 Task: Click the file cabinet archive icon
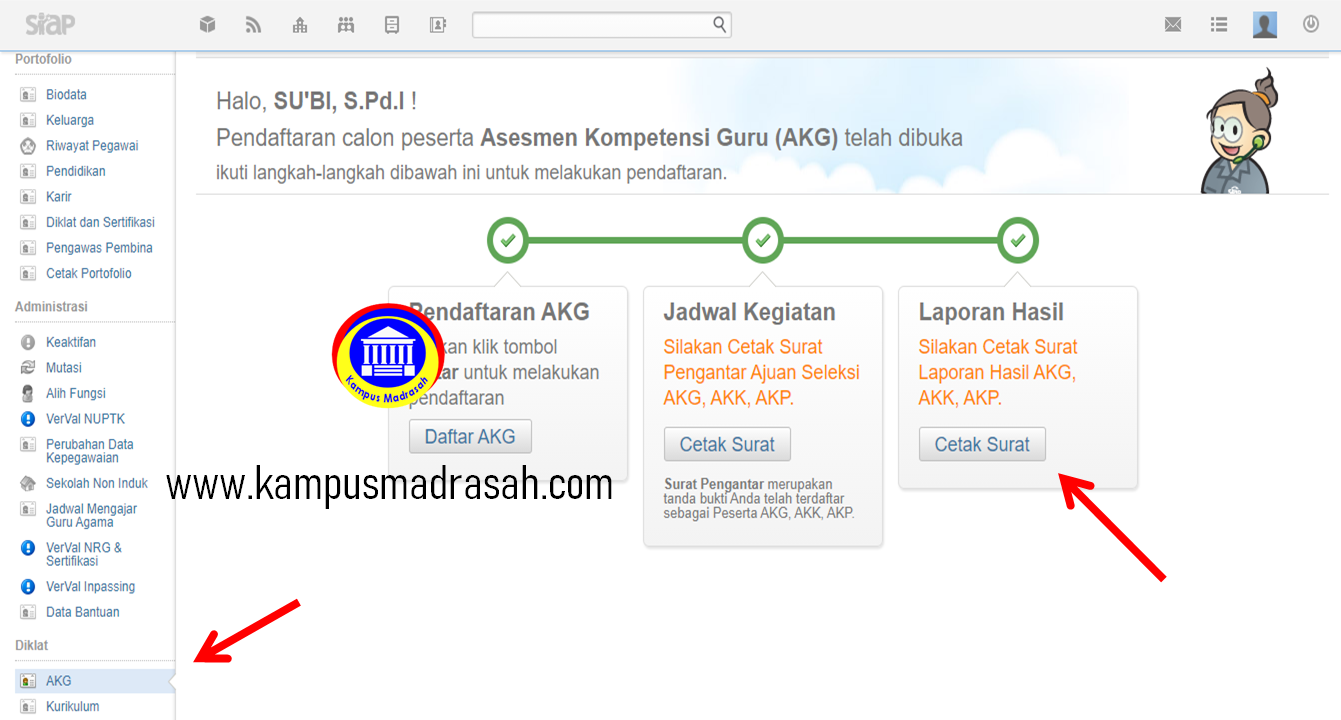point(391,24)
